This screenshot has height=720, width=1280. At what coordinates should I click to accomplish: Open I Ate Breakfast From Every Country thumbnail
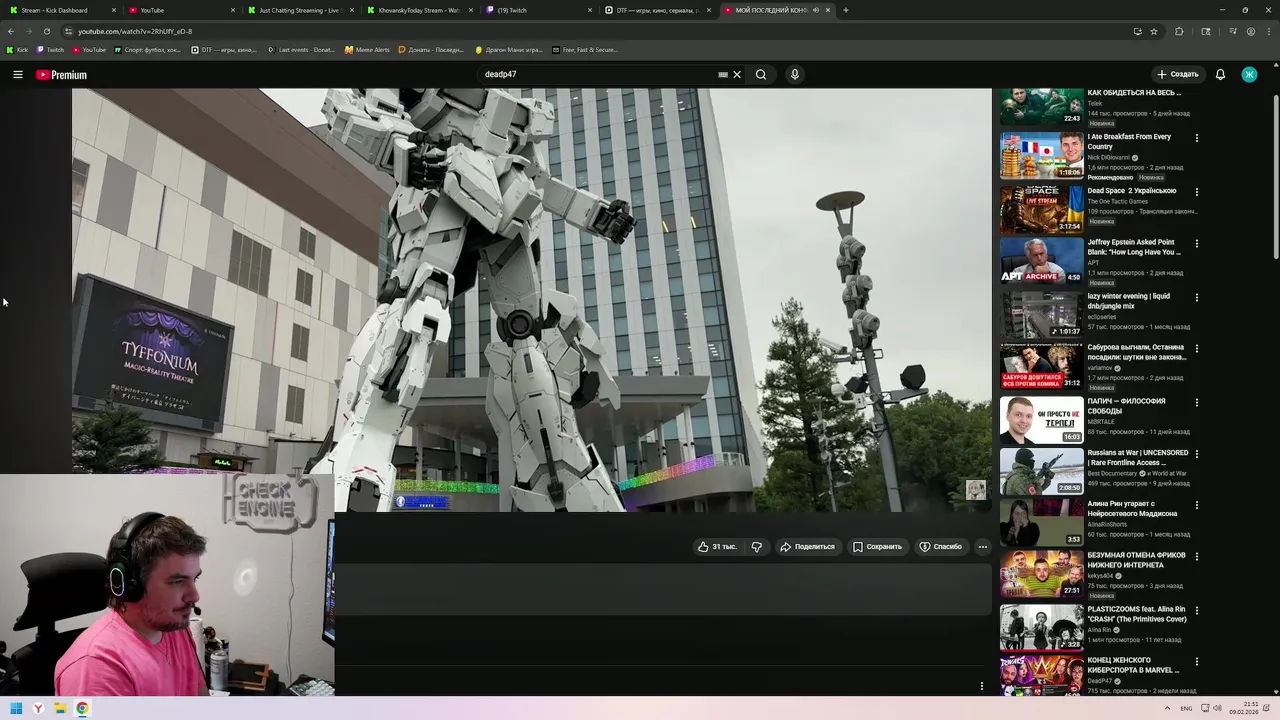[x=1041, y=156]
